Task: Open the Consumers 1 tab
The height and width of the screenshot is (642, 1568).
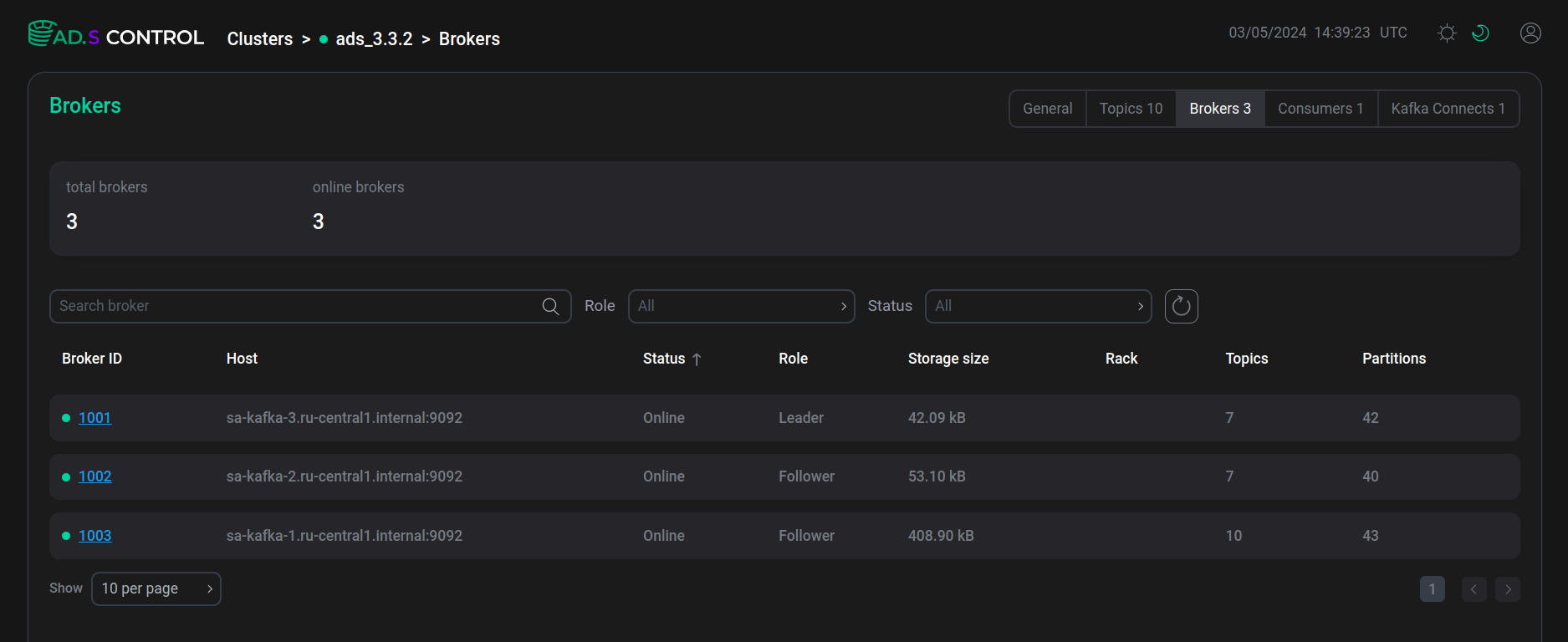Action: [1320, 109]
